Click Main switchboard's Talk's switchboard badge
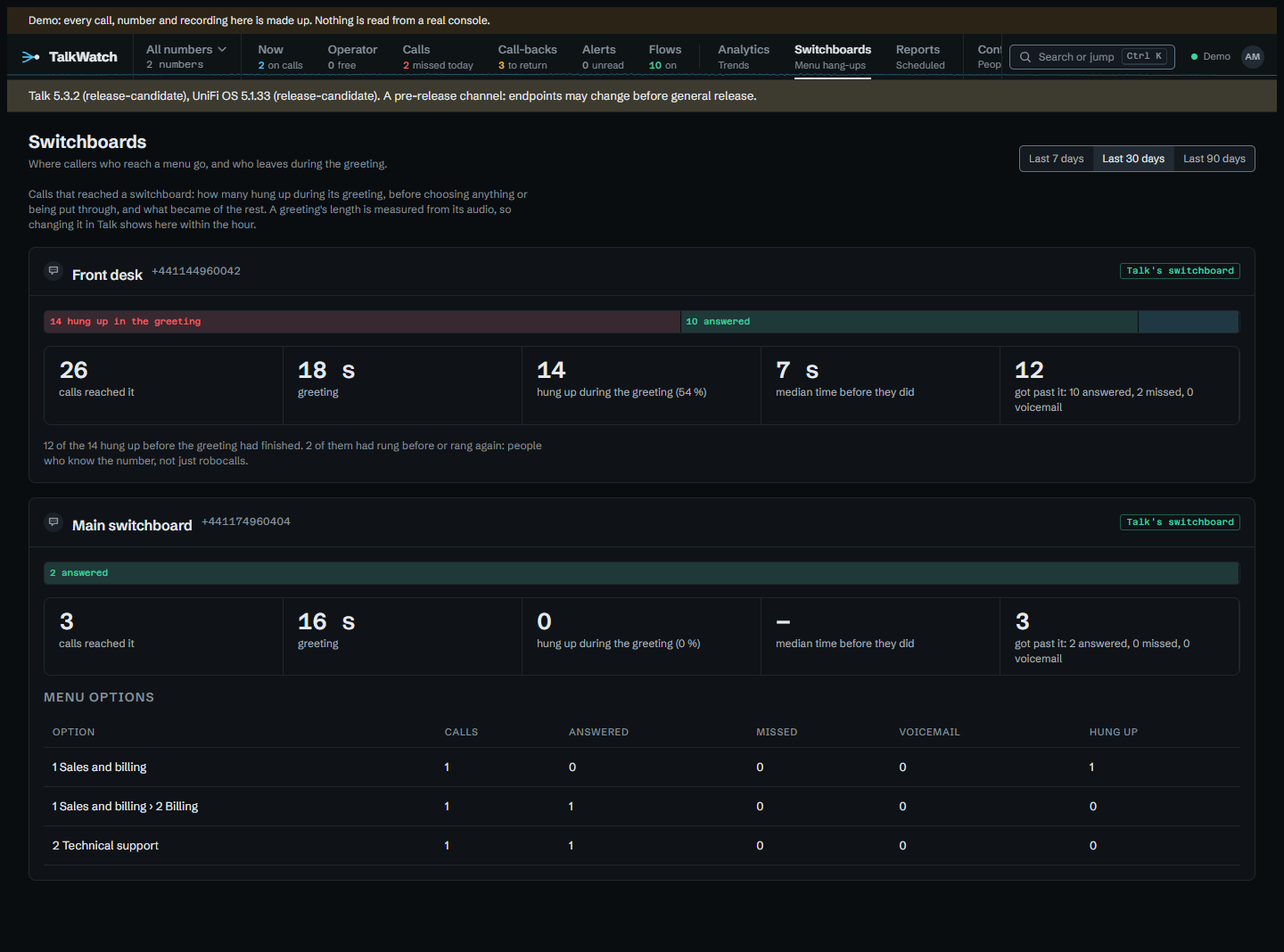This screenshot has width=1284, height=952. tap(1180, 522)
